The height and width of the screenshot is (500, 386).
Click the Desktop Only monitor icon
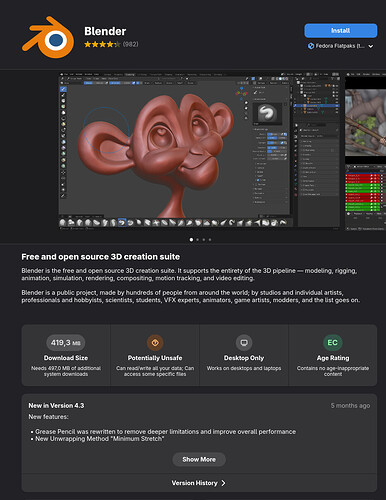(244, 343)
